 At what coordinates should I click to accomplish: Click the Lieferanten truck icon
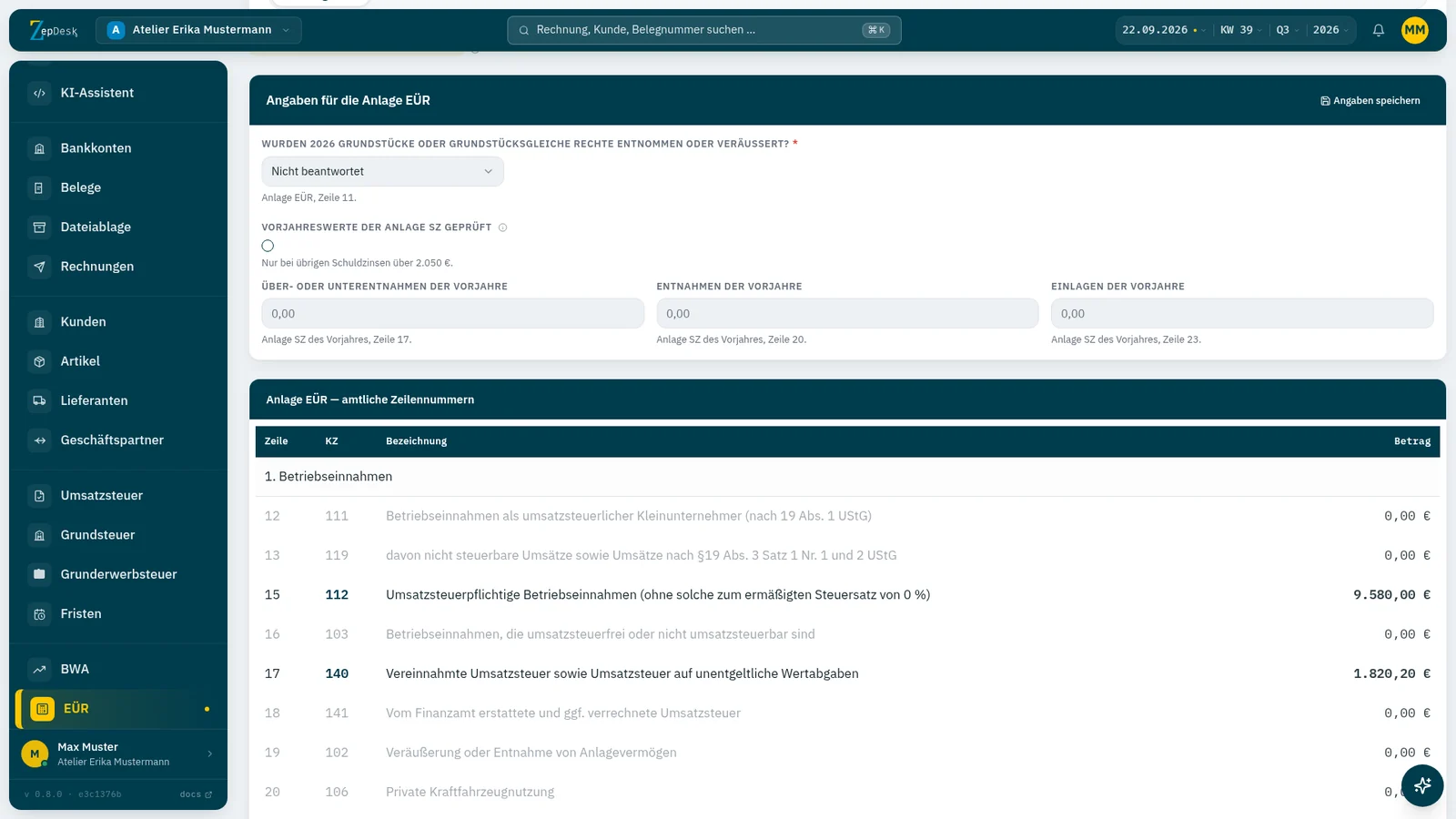[x=39, y=400]
